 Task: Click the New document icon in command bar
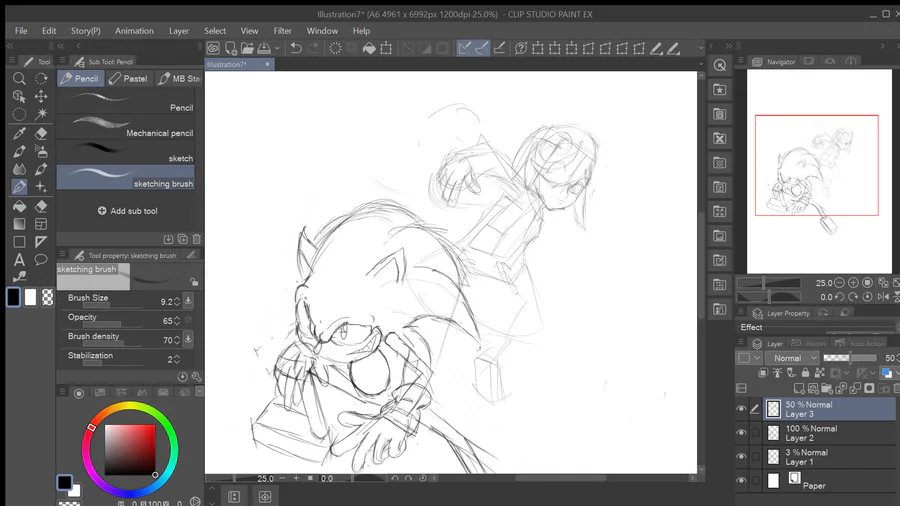pos(231,49)
